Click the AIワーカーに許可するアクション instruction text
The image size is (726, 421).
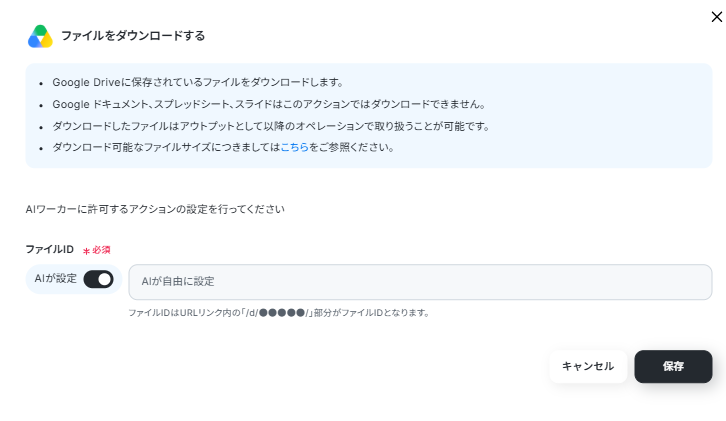click(155, 209)
